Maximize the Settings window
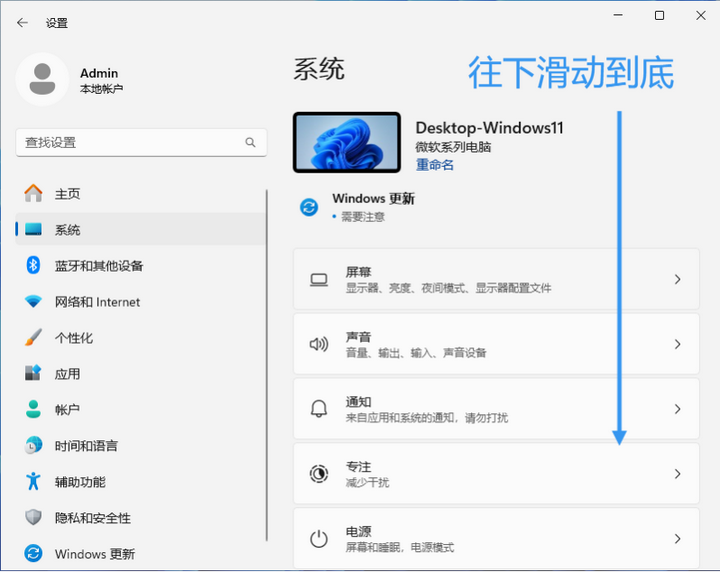 click(659, 15)
